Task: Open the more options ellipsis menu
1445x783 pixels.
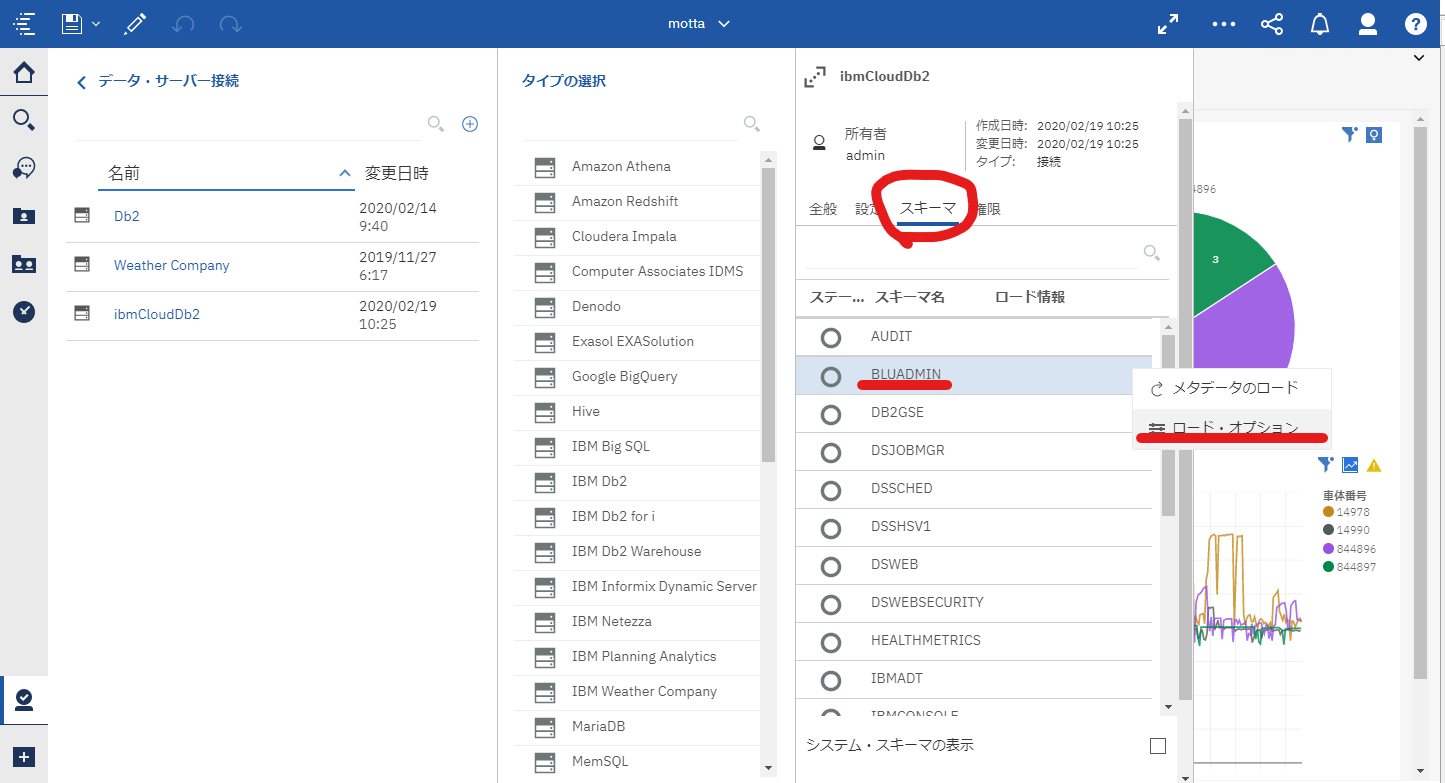Action: tap(1224, 24)
